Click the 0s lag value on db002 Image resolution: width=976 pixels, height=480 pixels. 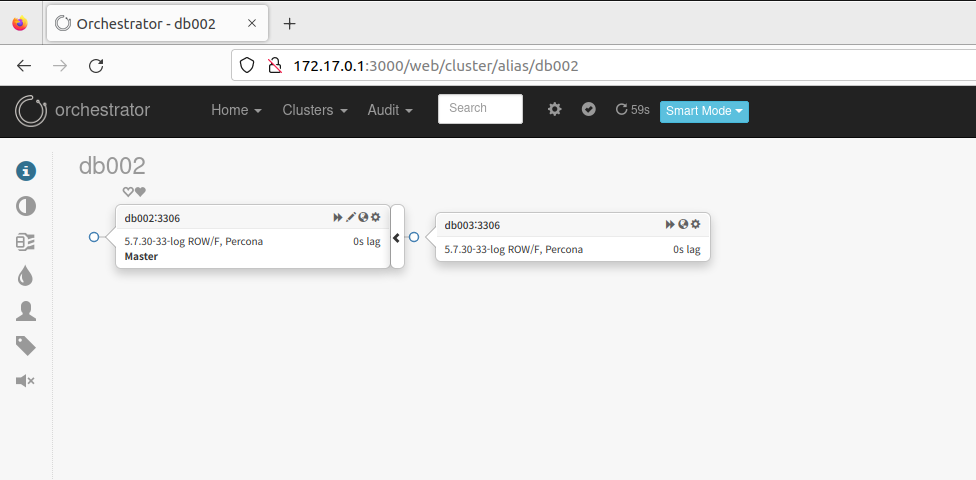367,242
